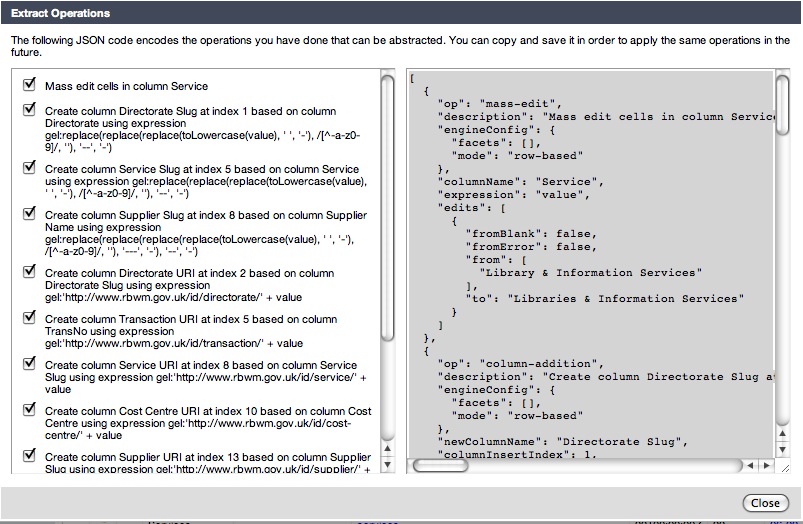This screenshot has width=803, height=524.
Task: Click JSON line "fromBlank": false
Action: coord(531,234)
